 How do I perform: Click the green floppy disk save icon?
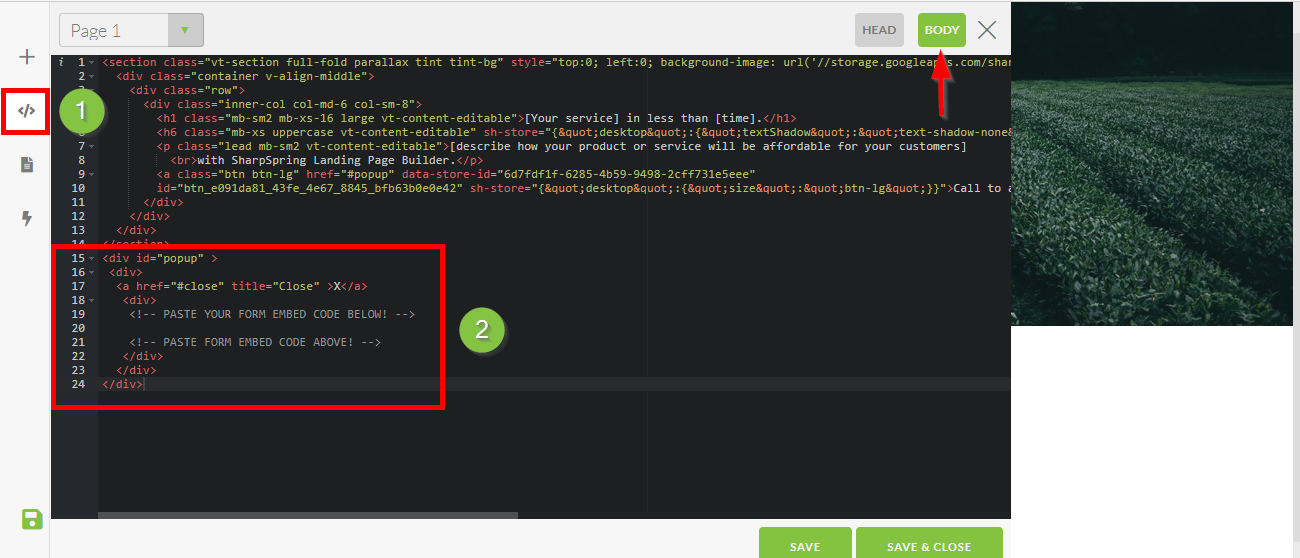(x=31, y=518)
